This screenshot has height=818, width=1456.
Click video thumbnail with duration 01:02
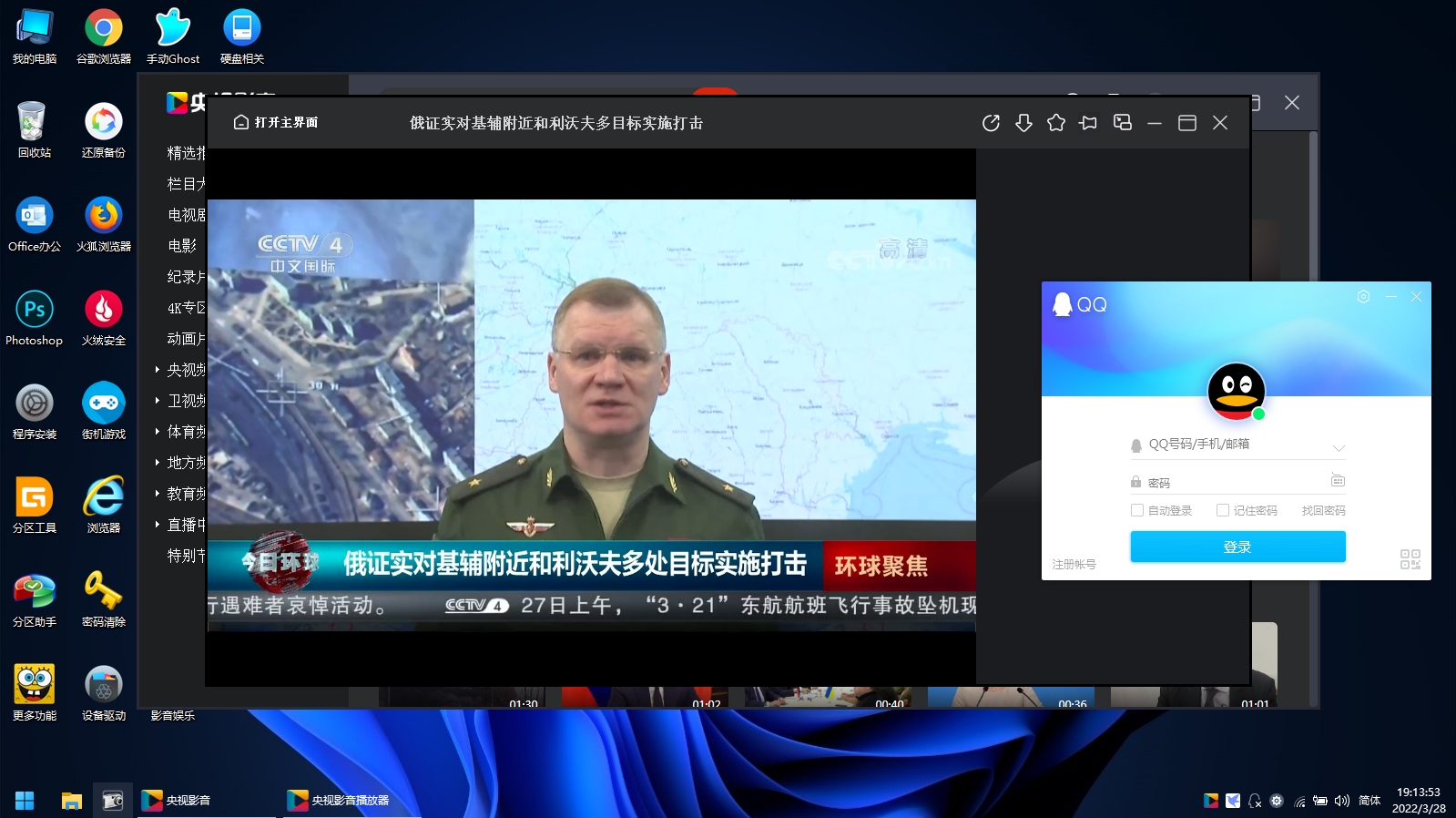tap(645, 698)
